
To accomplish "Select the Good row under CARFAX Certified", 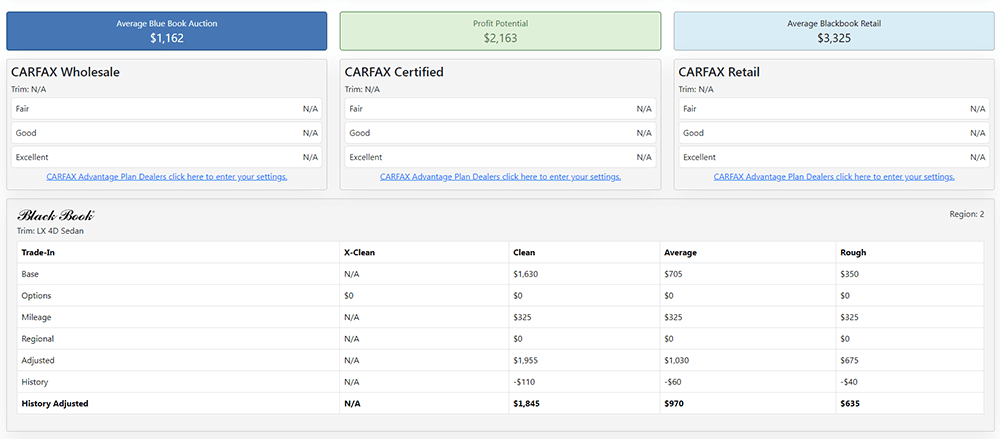I will click(500, 133).
